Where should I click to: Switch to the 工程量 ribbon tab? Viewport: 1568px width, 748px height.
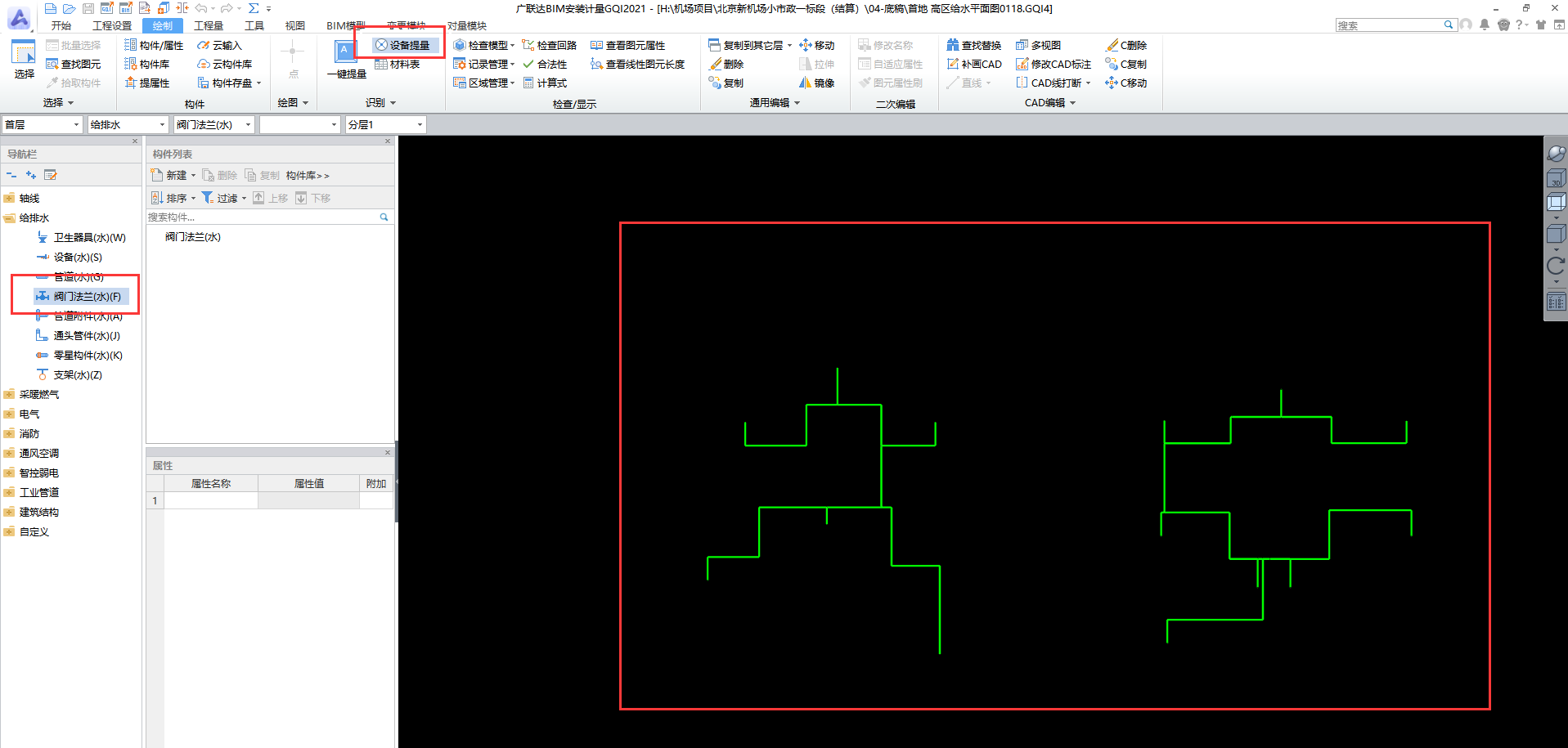(209, 25)
